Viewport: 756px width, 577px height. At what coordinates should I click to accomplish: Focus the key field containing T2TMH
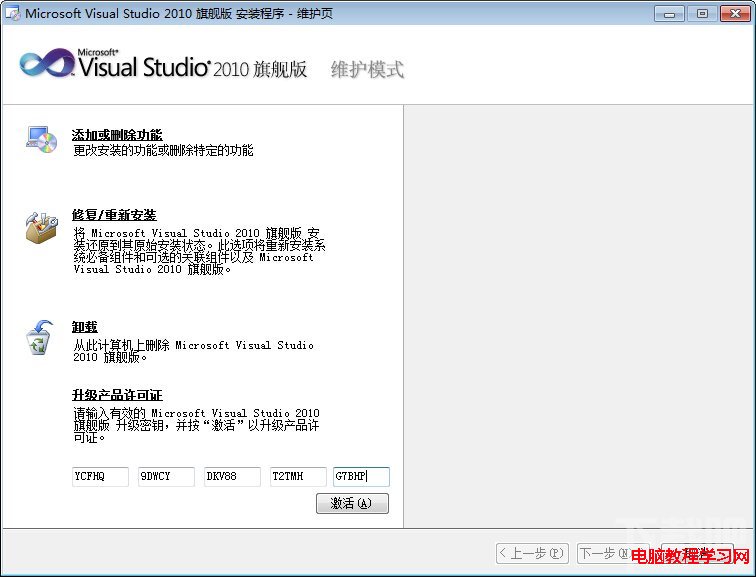pos(298,476)
